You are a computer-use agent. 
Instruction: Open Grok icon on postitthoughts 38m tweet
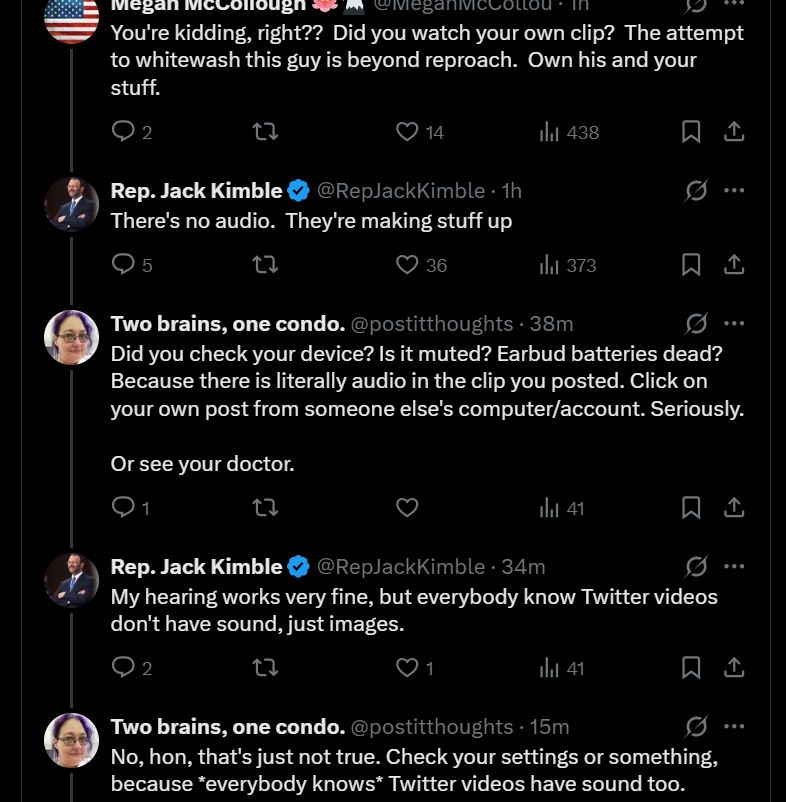[696, 324]
